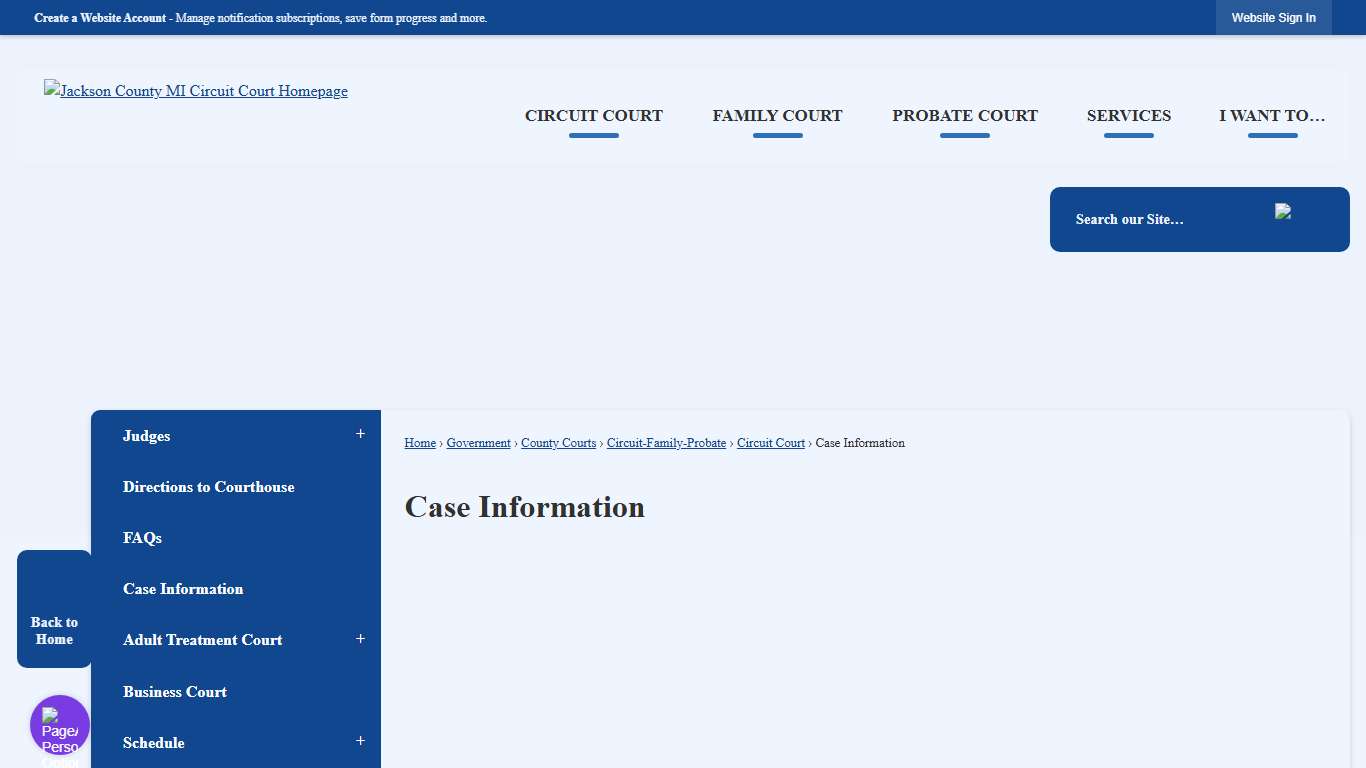Expand the Judges sidebar menu
The width and height of the screenshot is (1366, 768).
pos(360,434)
